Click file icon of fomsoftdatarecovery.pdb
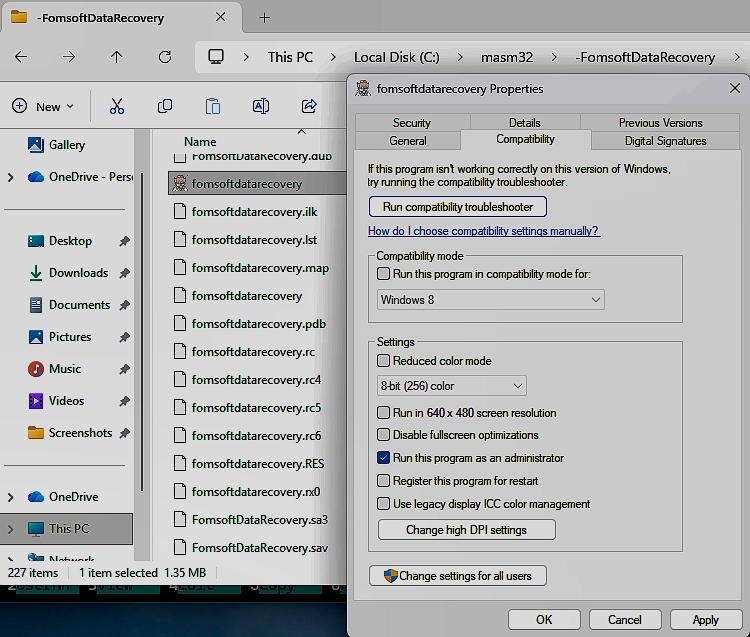This screenshot has width=750, height=637. pyautogui.click(x=180, y=323)
